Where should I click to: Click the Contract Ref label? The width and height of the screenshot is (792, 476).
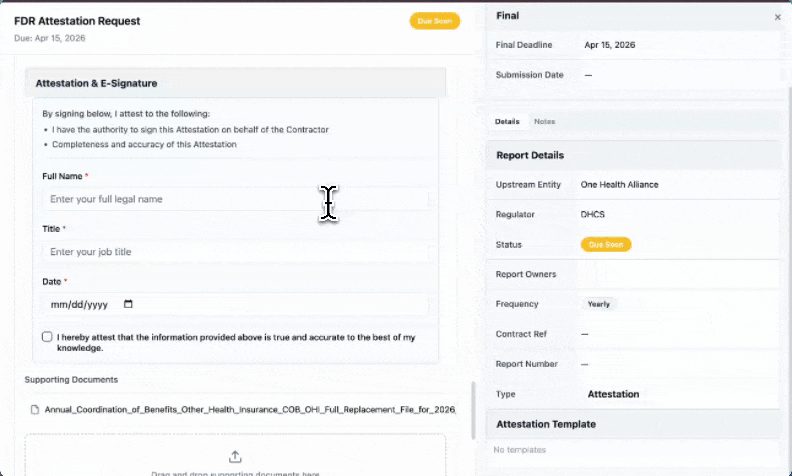(x=521, y=334)
